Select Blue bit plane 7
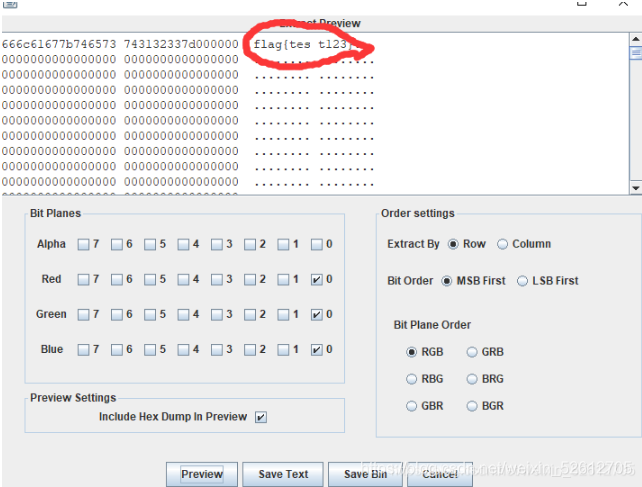Image resolution: width=642 pixels, height=487 pixels. [84, 350]
